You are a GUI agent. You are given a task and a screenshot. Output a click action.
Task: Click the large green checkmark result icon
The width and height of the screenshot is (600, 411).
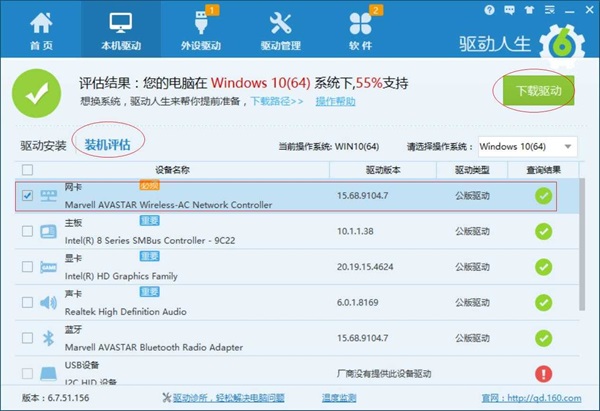click(x=36, y=93)
